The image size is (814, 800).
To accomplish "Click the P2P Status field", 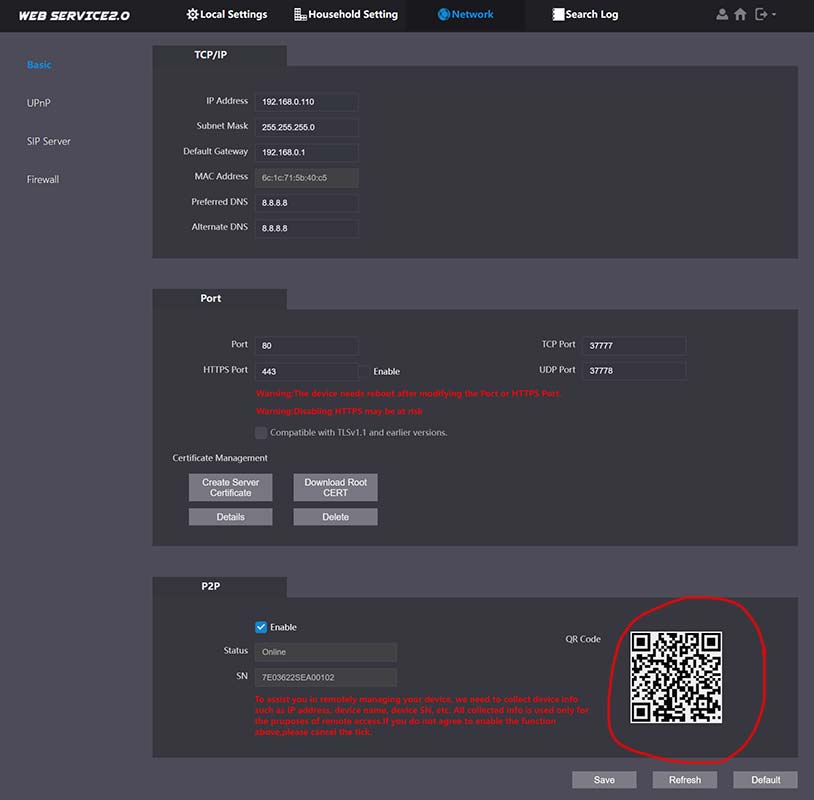I will (325, 652).
